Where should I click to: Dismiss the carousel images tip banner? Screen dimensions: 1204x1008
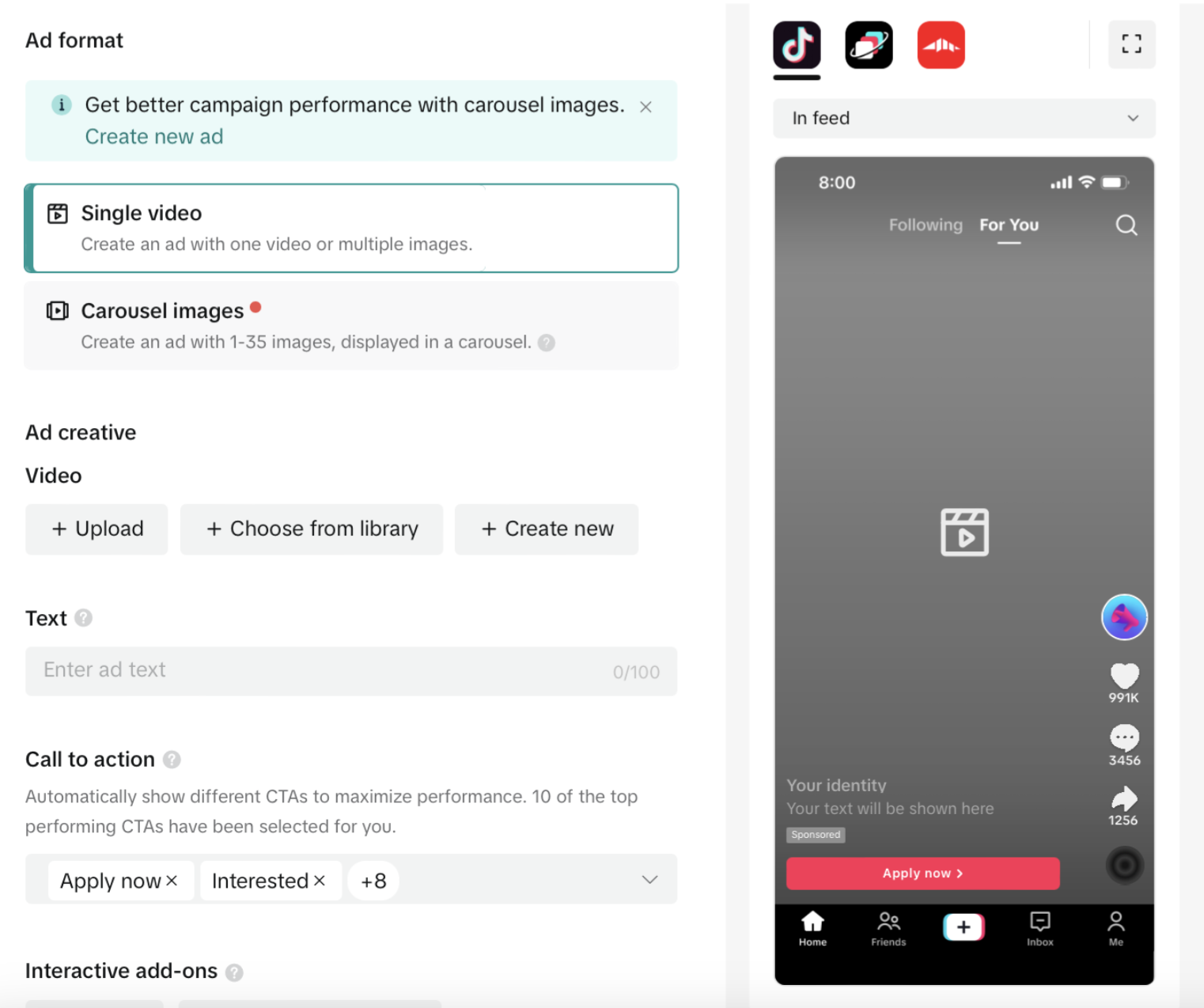[x=646, y=106]
